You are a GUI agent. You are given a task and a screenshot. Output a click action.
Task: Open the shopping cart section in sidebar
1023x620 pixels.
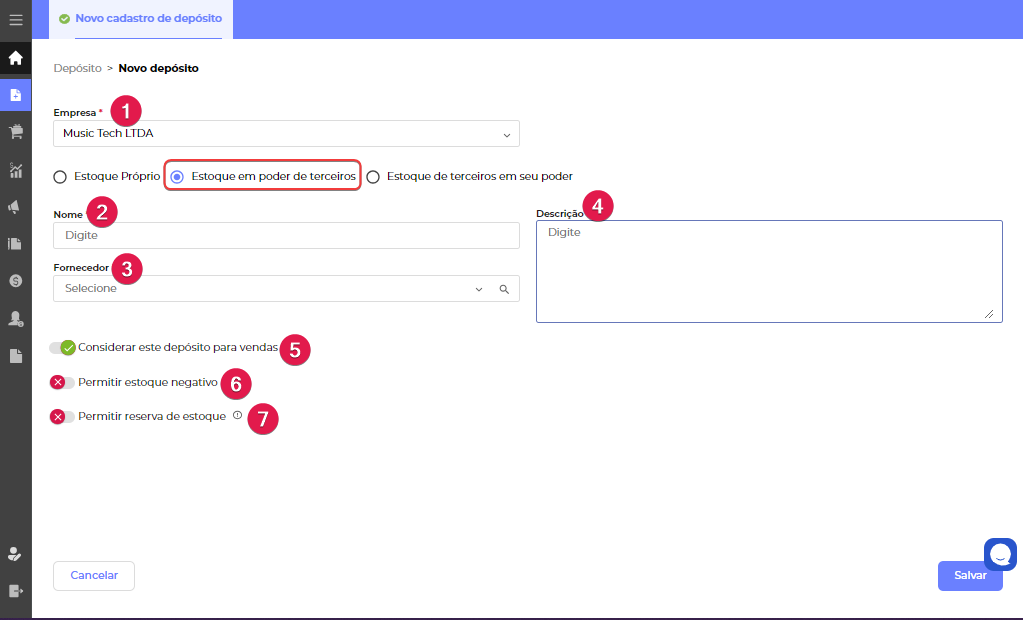point(15,132)
